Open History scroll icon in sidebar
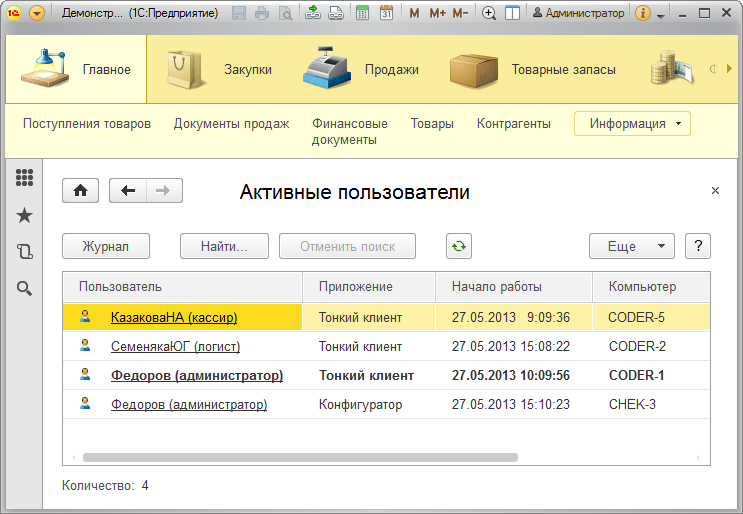The height and width of the screenshot is (514, 743). point(24,251)
